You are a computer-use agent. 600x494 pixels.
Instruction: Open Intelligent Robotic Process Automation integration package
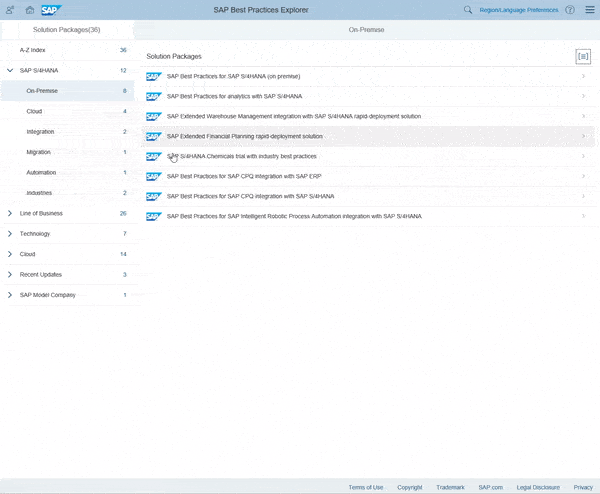tap(294, 216)
